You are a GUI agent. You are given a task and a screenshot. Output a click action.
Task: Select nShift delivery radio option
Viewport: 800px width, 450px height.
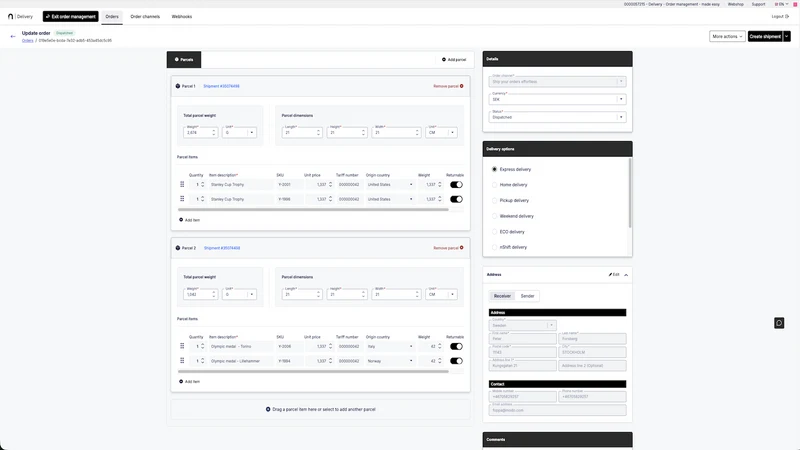pyautogui.click(x=494, y=247)
